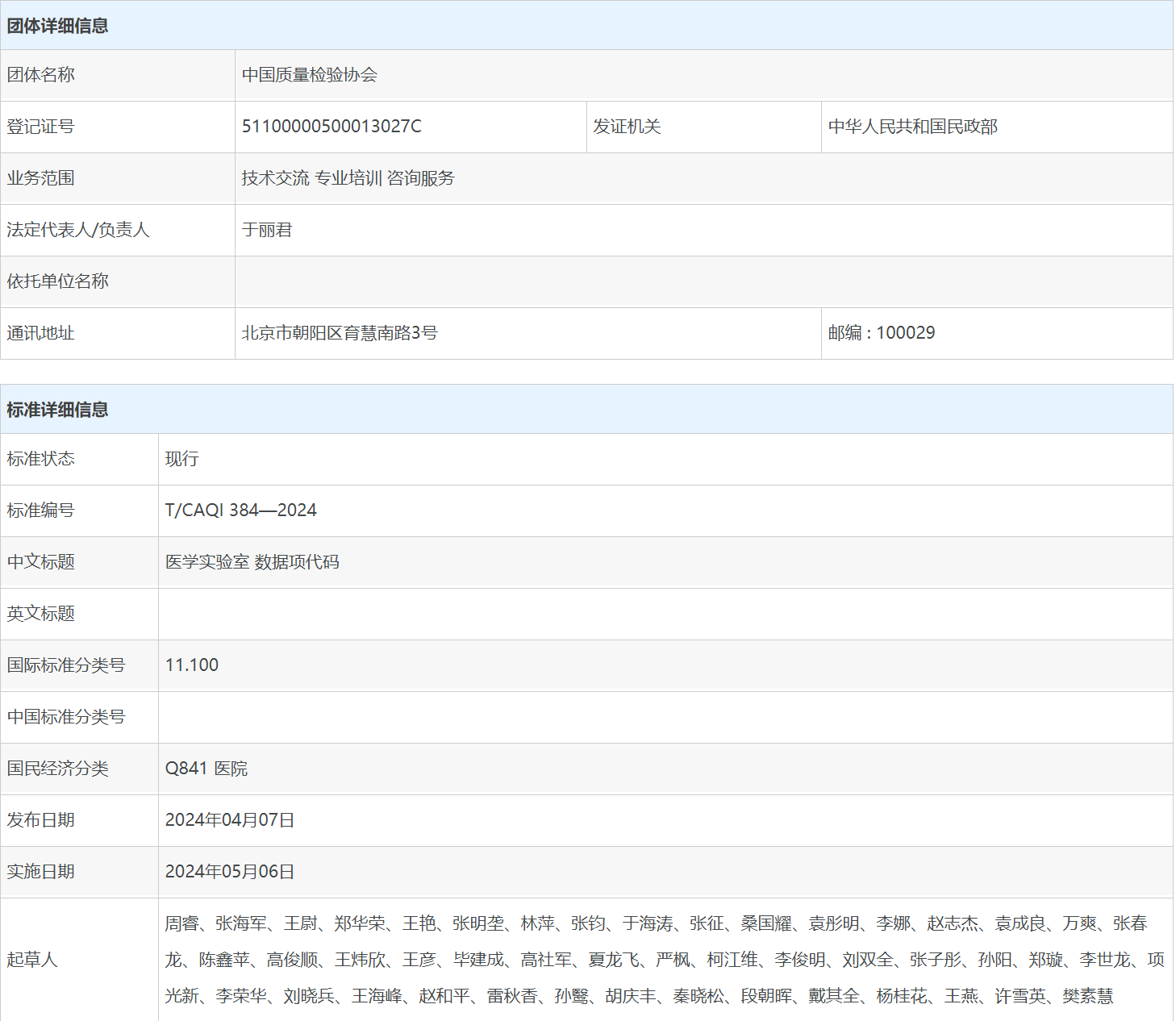Click drafter name 樊素慧

coord(1088,996)
